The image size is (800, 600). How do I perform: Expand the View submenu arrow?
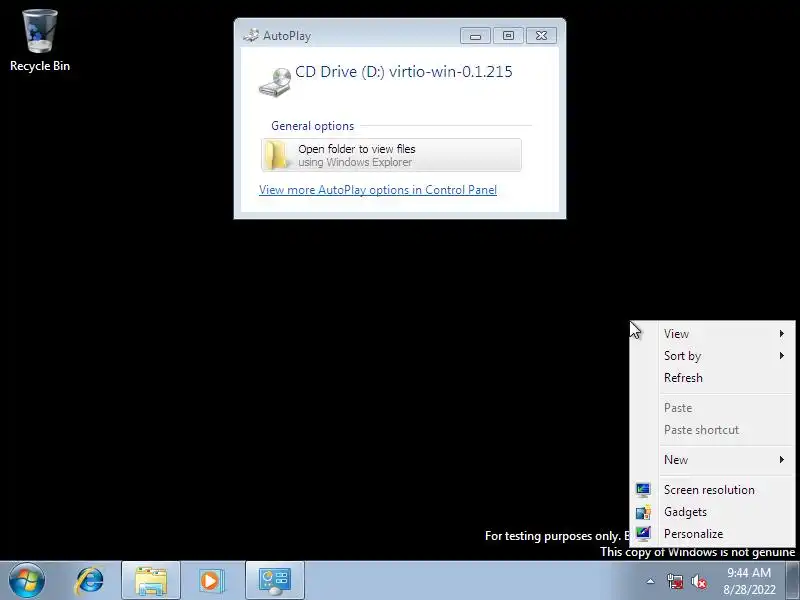782,334
